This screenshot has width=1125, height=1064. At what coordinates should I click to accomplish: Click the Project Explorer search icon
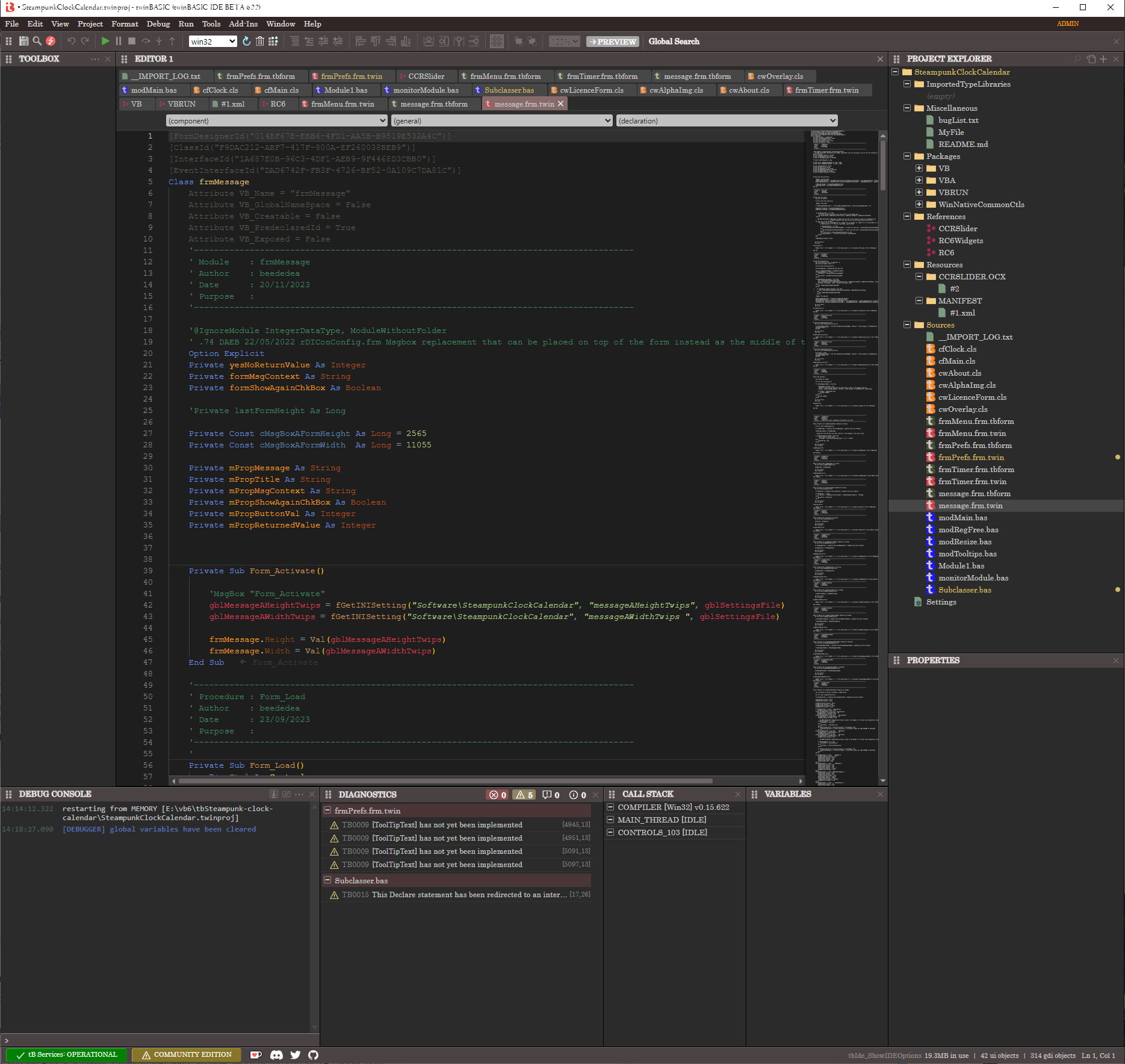tap(1077, 59)
